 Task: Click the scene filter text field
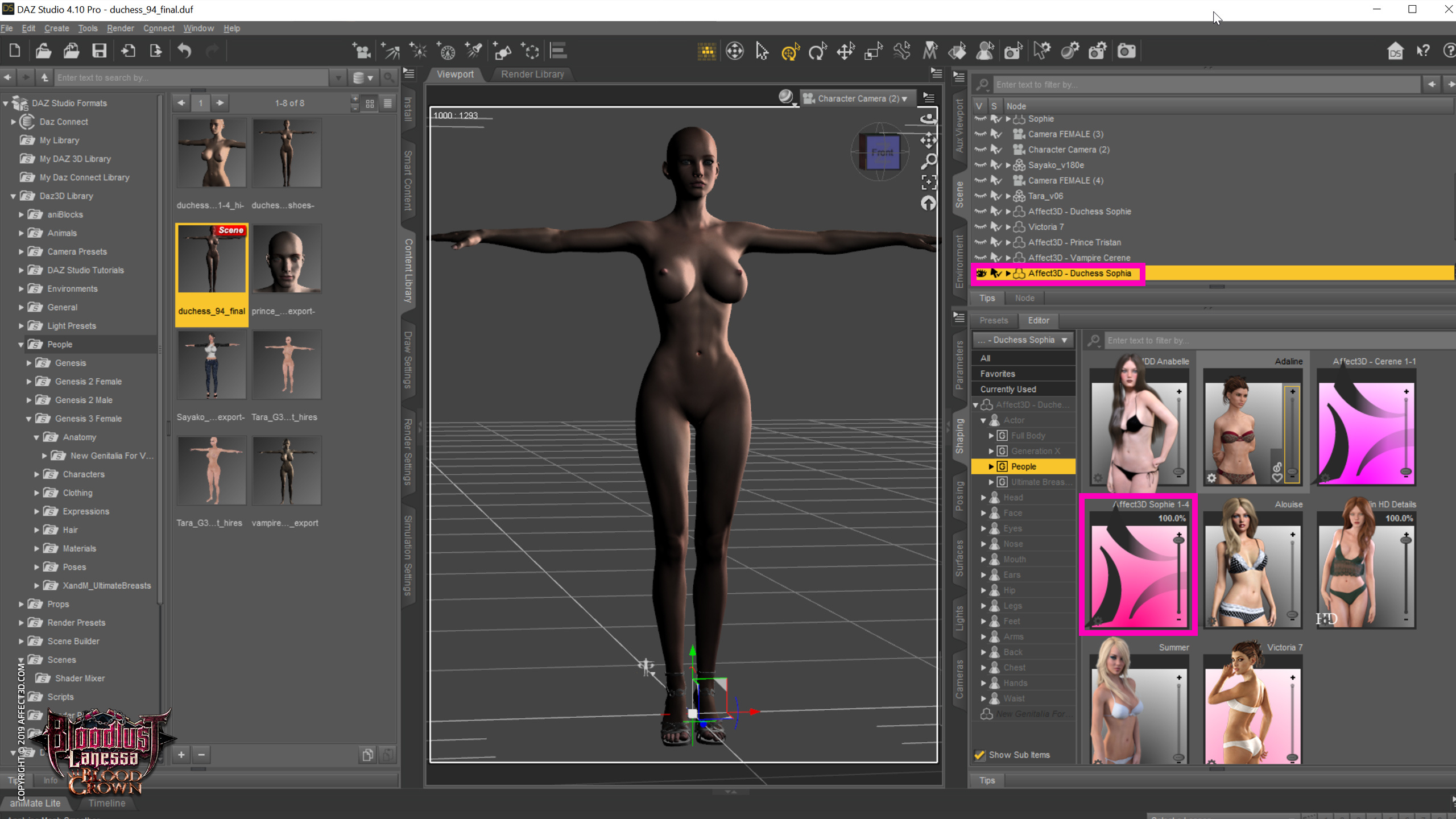1206,85
